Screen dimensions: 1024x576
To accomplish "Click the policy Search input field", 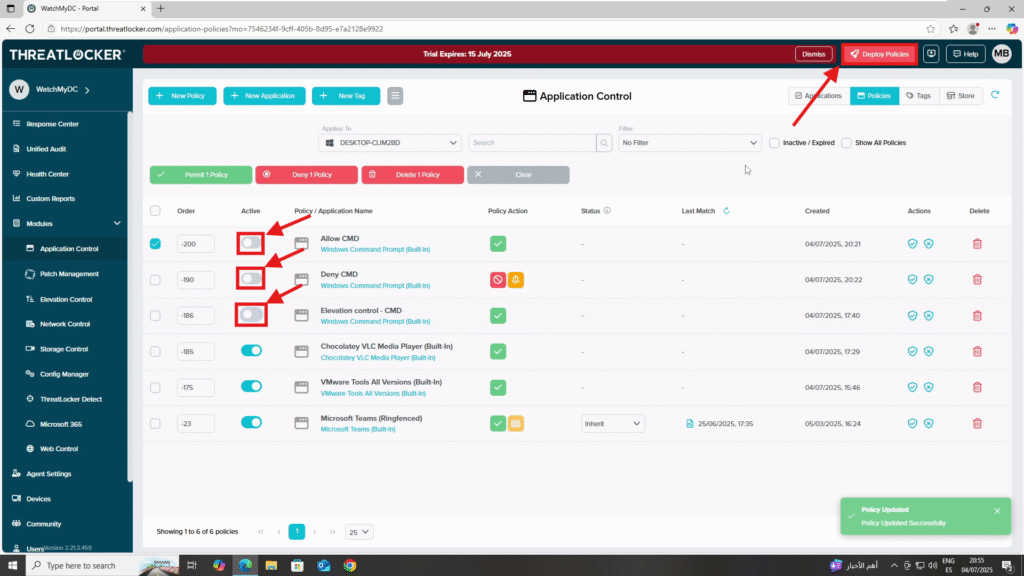I will [532, 142].
